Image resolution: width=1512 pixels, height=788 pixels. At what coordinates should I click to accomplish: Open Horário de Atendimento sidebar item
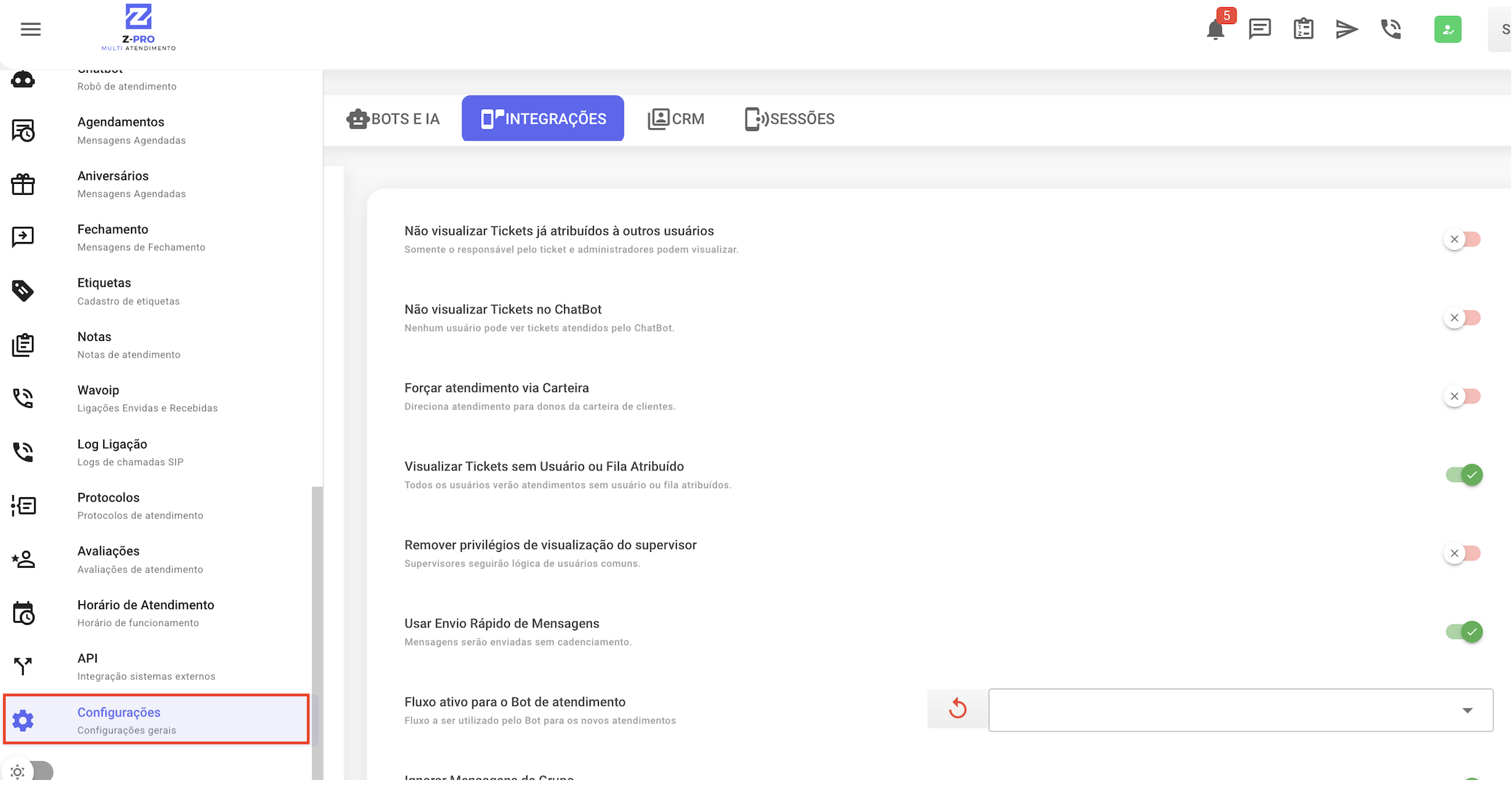coord(145,613)
